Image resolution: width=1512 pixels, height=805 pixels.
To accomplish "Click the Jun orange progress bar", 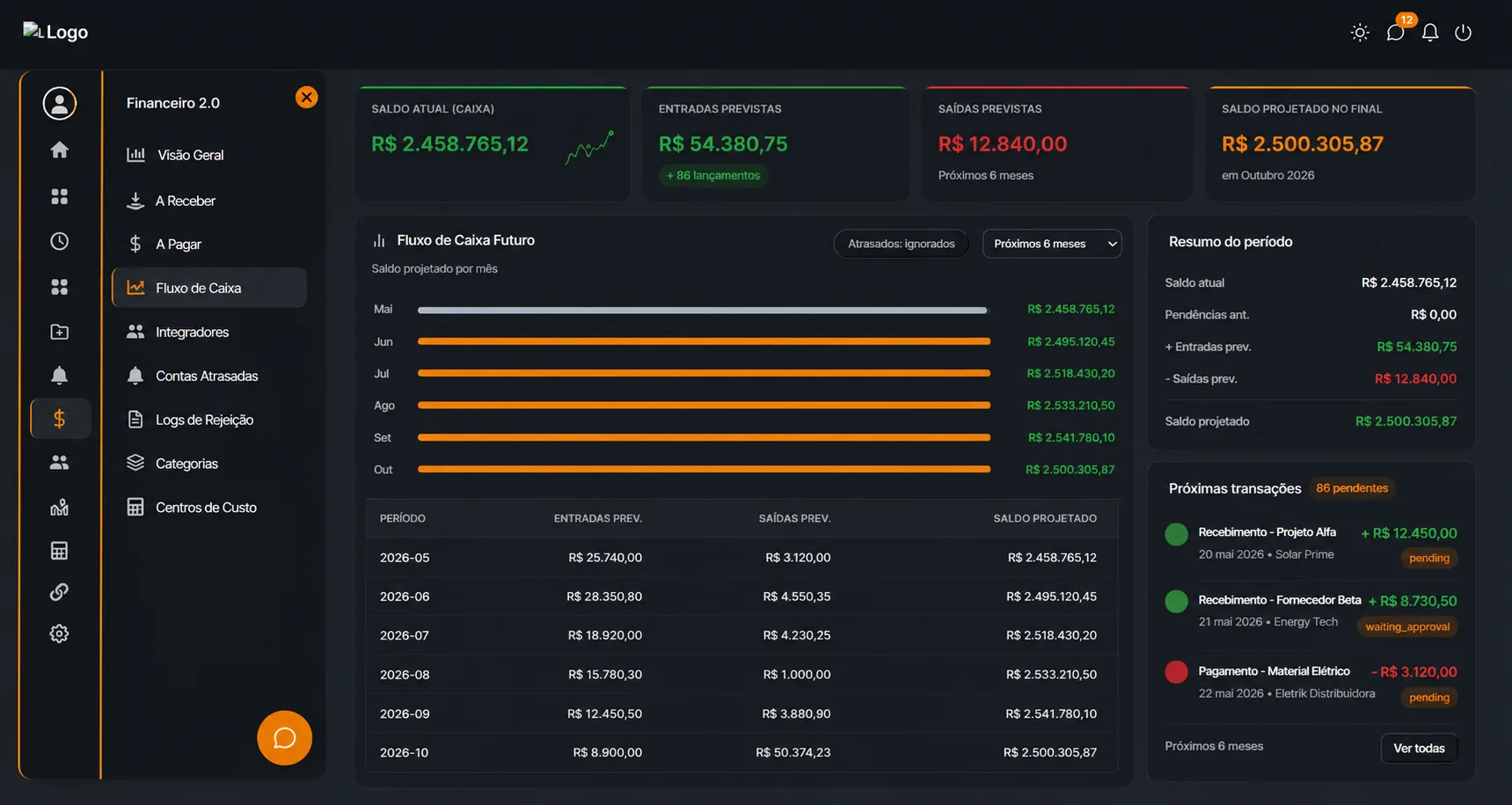I will click(x=704, y=341).
